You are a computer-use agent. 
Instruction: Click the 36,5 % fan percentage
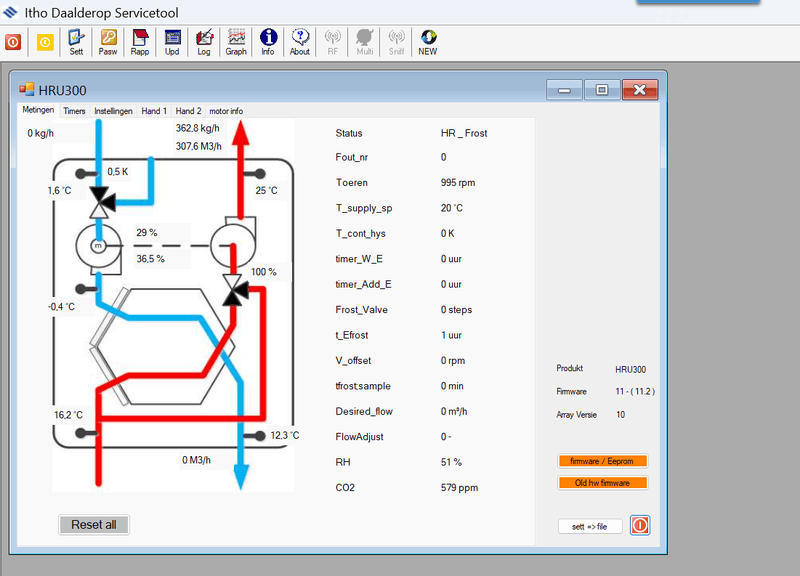tap(150, 259)
